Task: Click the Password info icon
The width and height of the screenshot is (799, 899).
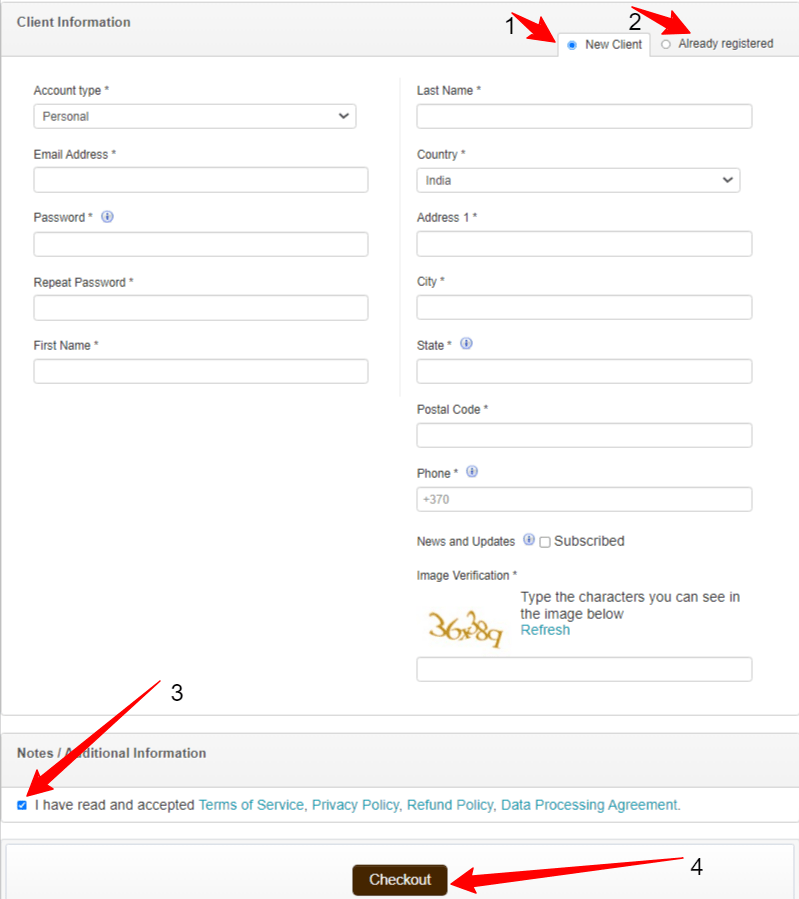Action: [x=107, y=217]
